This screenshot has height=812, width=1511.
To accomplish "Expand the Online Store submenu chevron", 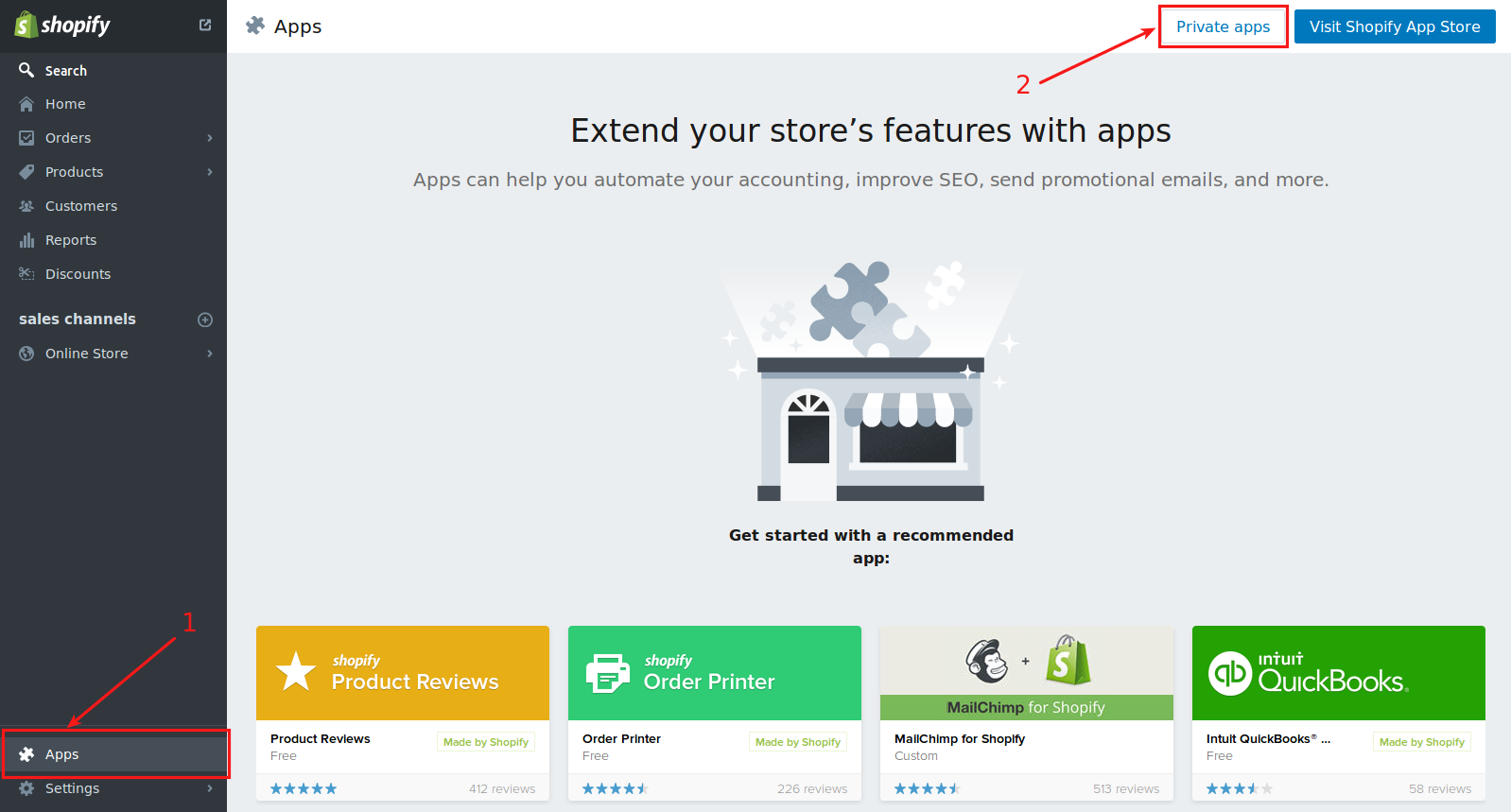I will click(210, 354).
